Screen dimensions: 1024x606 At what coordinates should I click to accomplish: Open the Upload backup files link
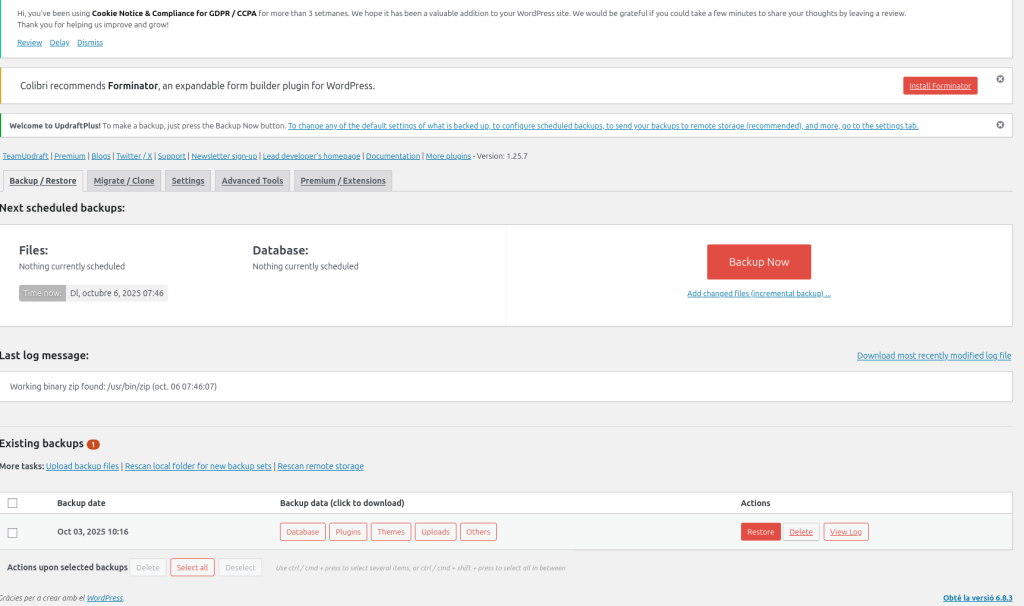point(82,466)
